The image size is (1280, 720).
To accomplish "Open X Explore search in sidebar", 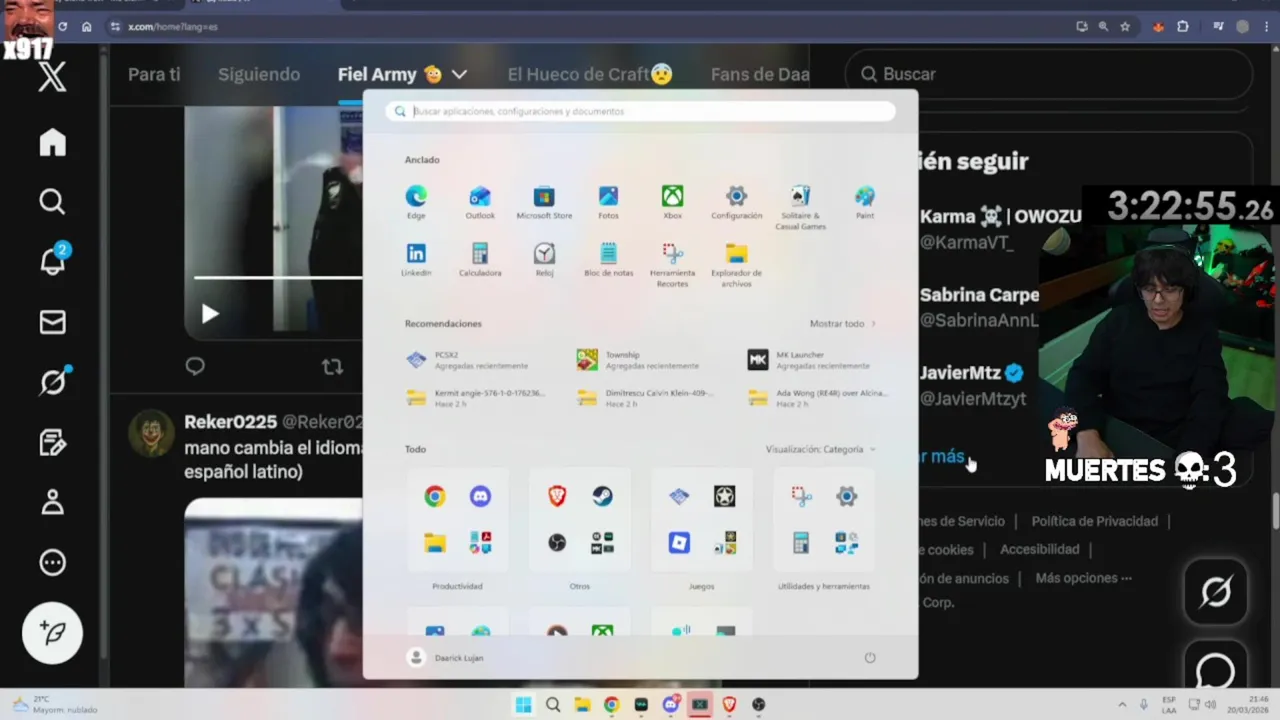I will tap(52, 202).
